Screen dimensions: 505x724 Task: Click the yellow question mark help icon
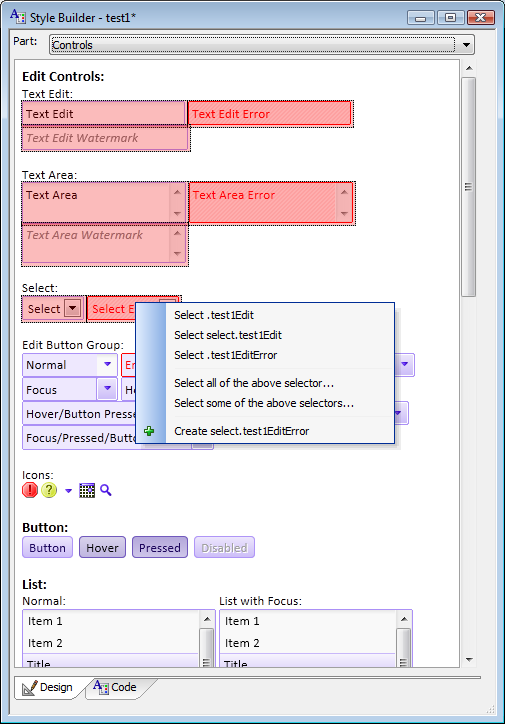pyautogui.click(x=49, y=490)
